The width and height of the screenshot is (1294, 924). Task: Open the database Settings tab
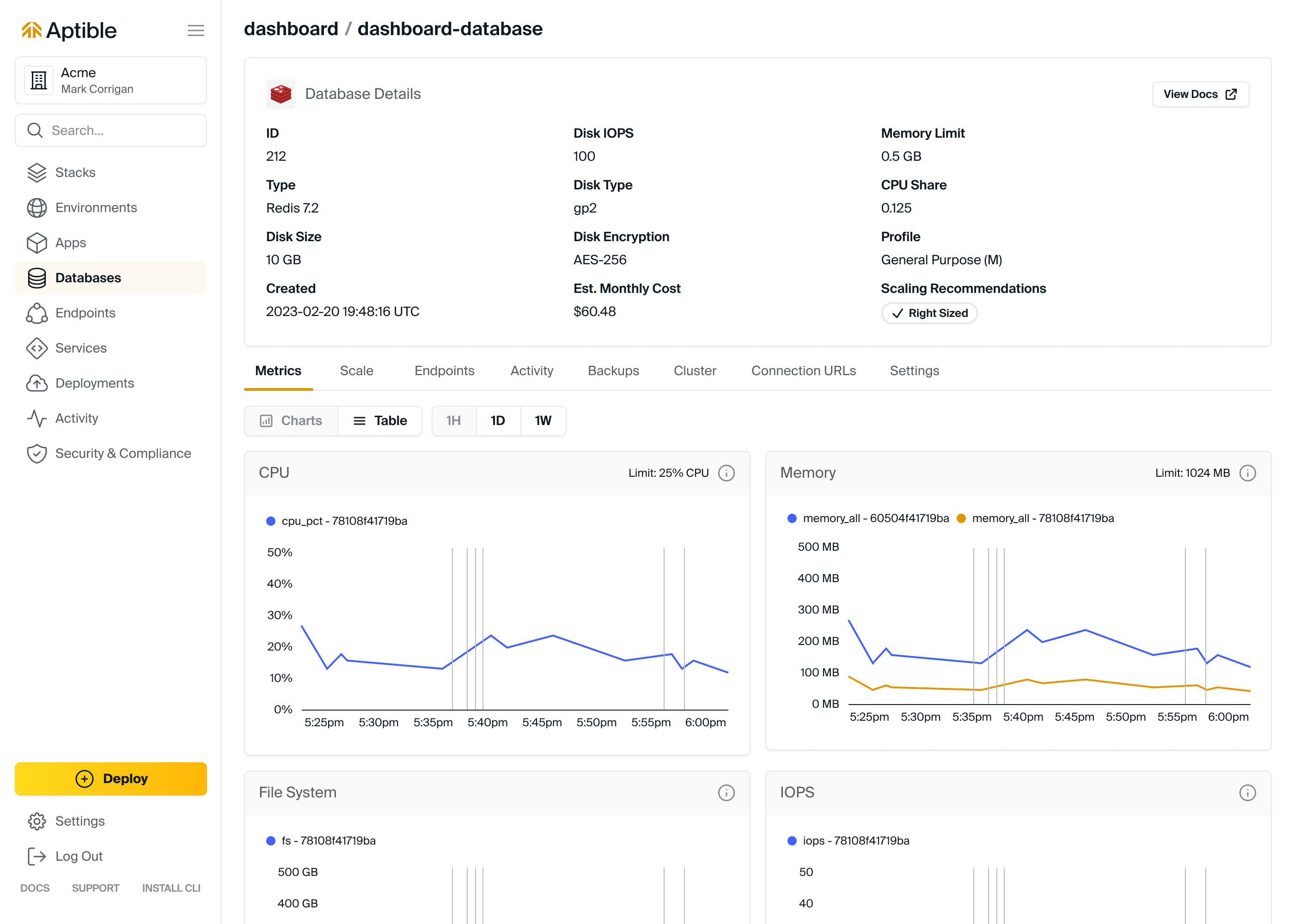915,371
